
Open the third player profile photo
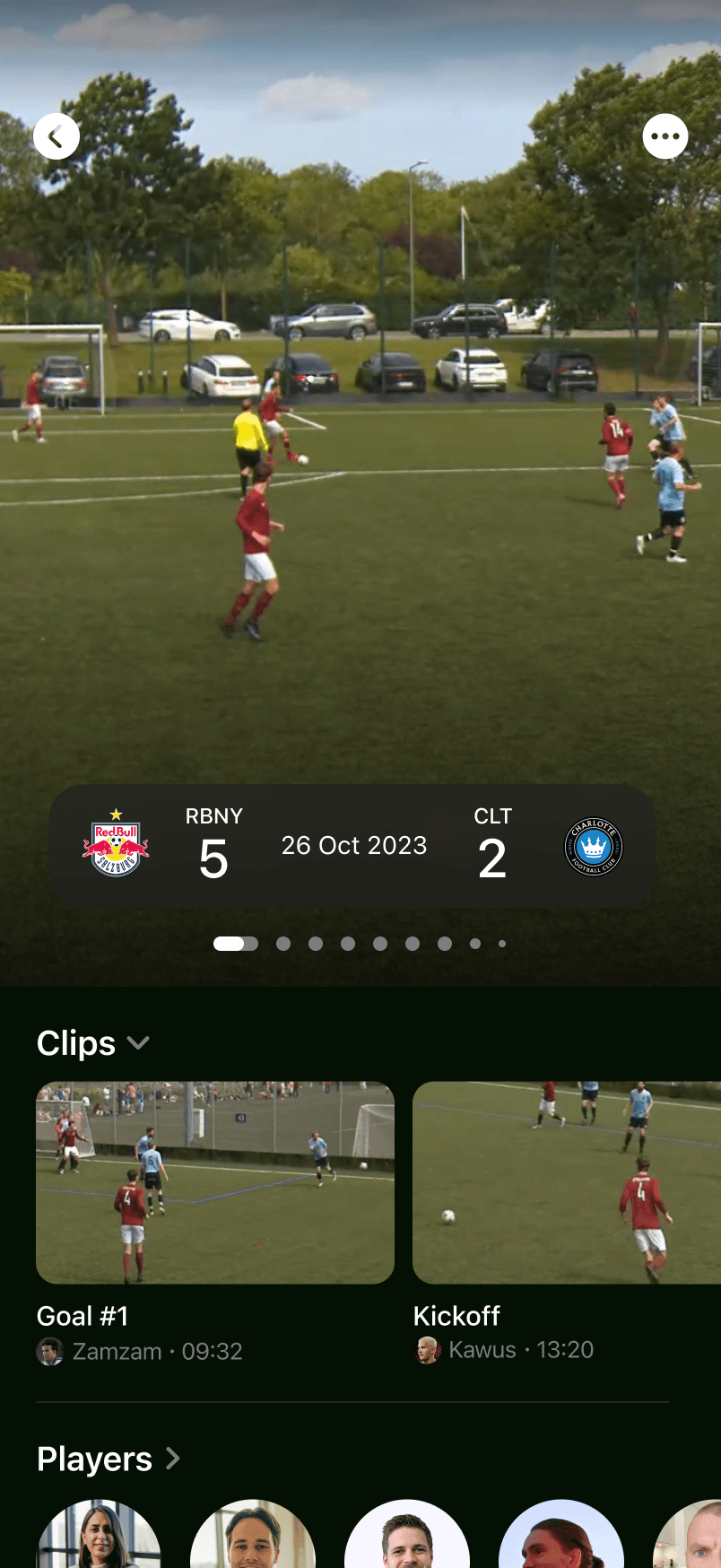[x=407, y=1535]
